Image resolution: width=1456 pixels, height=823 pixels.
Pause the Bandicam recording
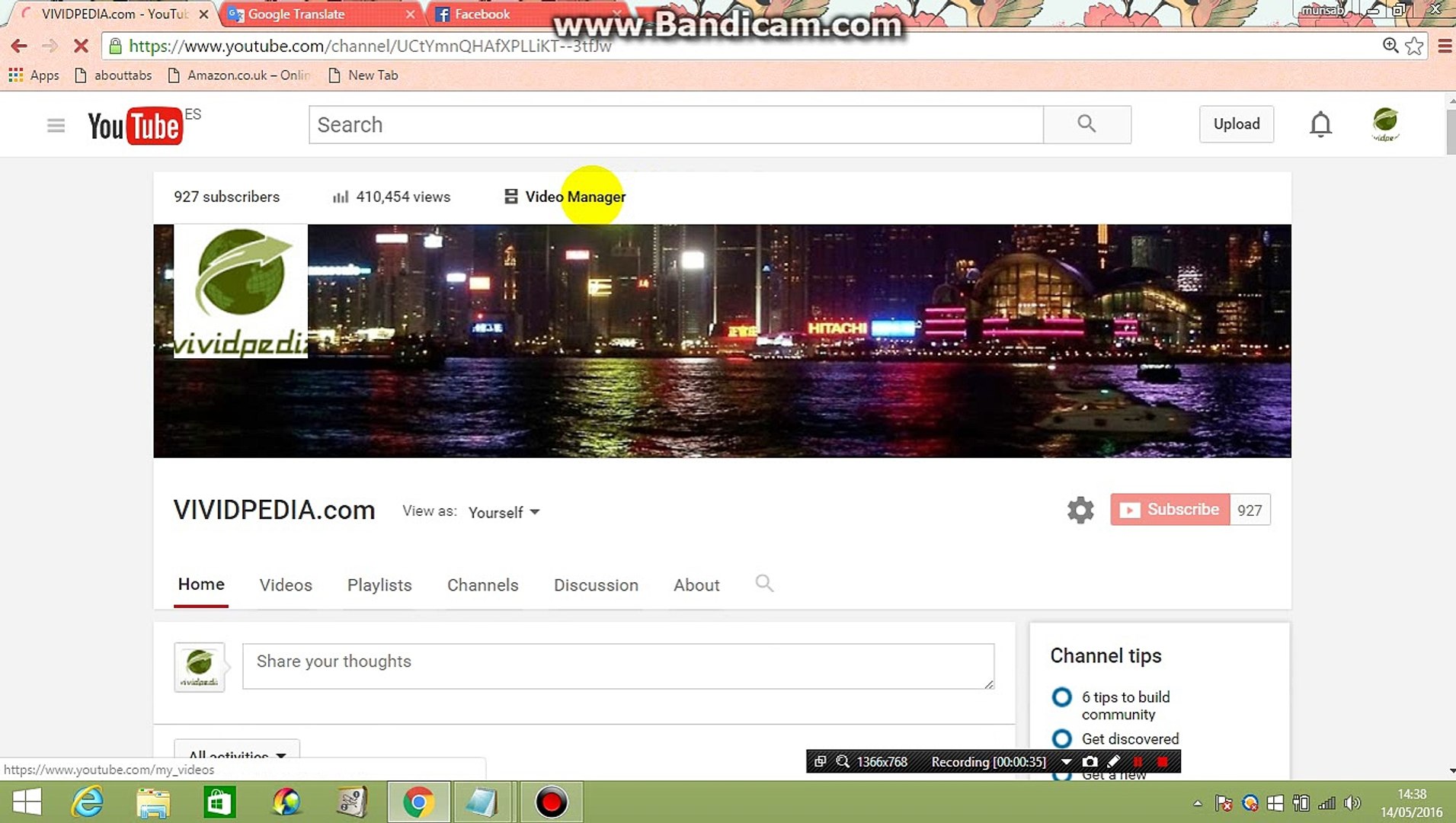[1138, 761]
